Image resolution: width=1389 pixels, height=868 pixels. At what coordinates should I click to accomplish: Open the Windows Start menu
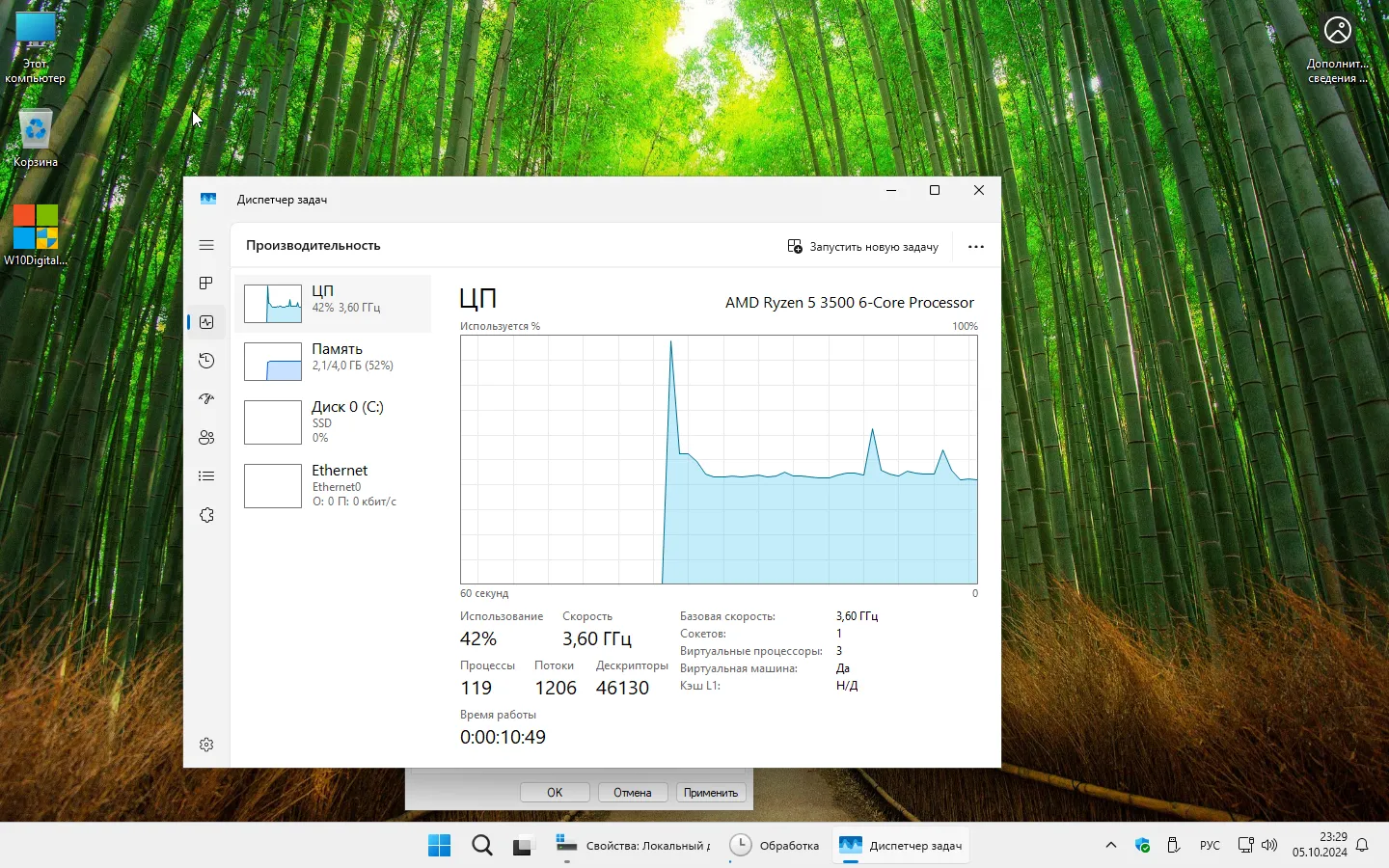click(440, 846)
